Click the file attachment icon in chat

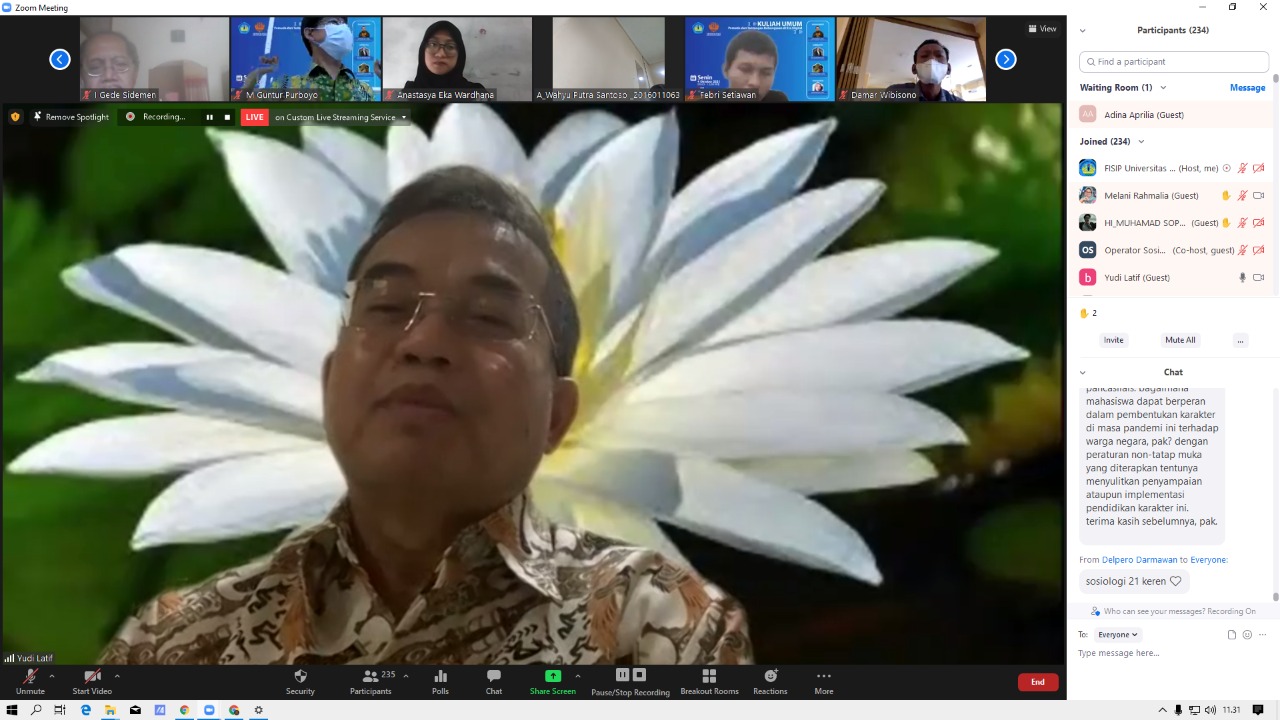[x=1232, y=635]
